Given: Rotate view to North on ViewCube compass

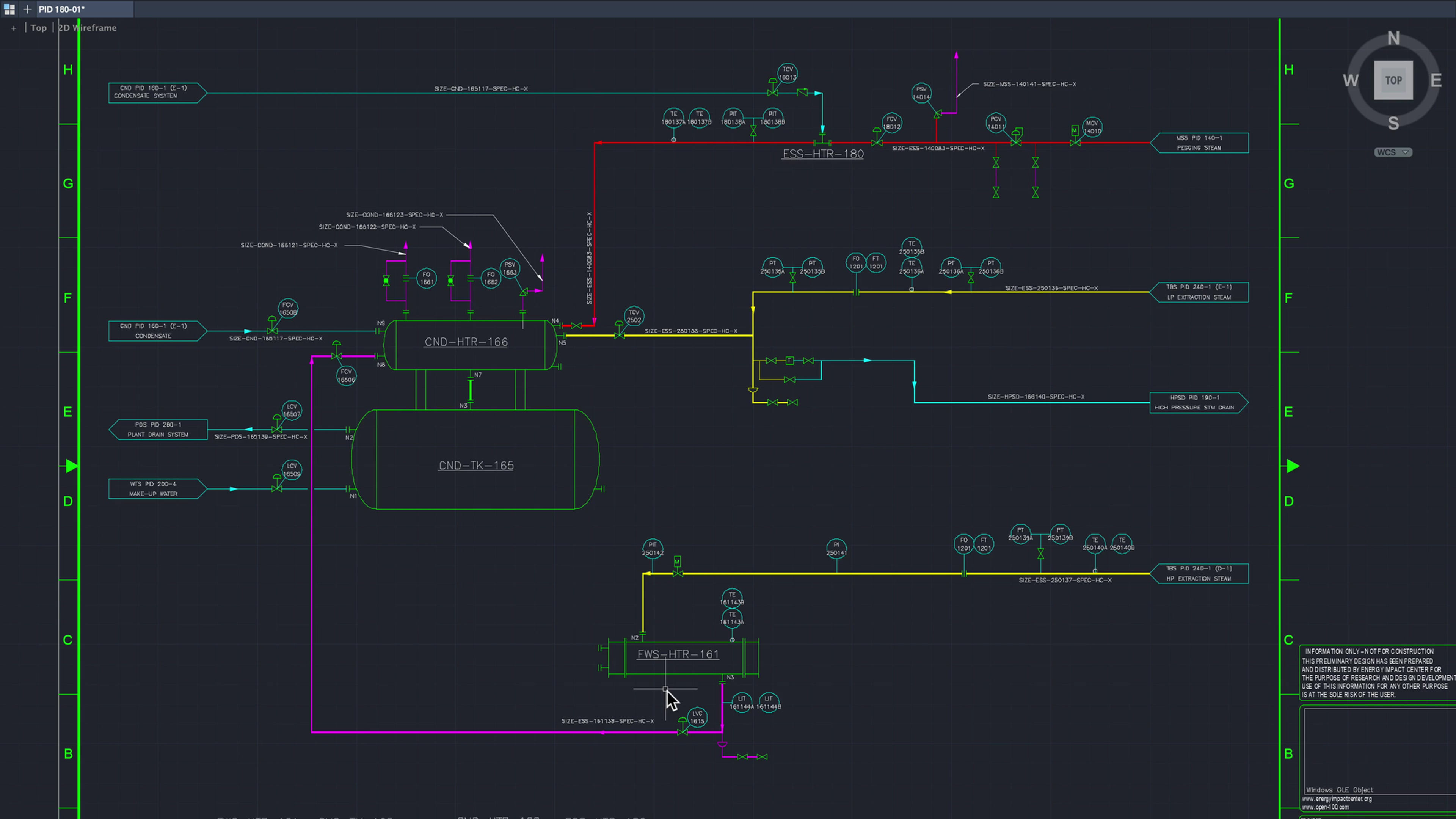Looking at the screenshot, I should (x=1393, y=38).
